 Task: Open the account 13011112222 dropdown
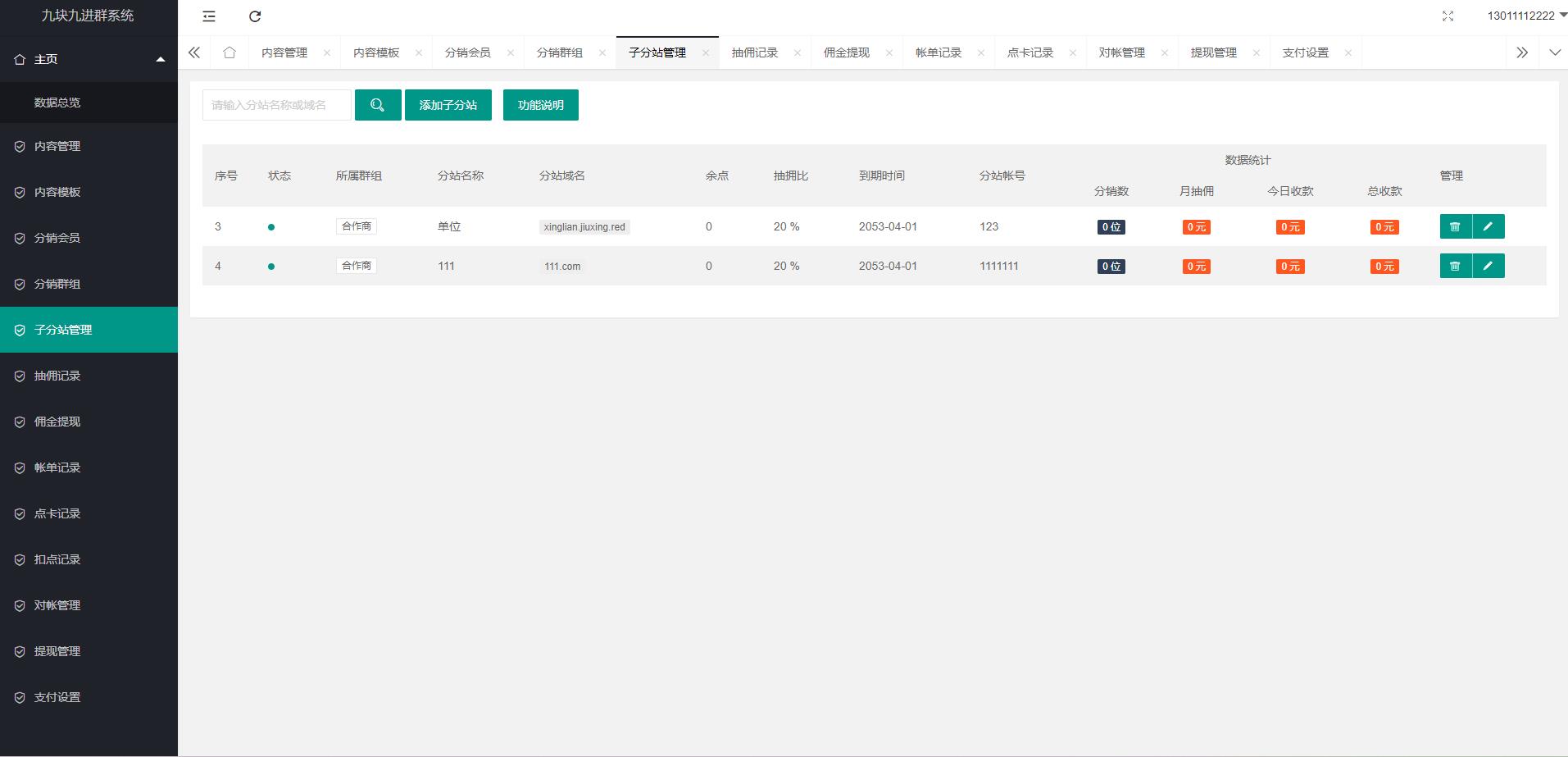coord(1525,16)
